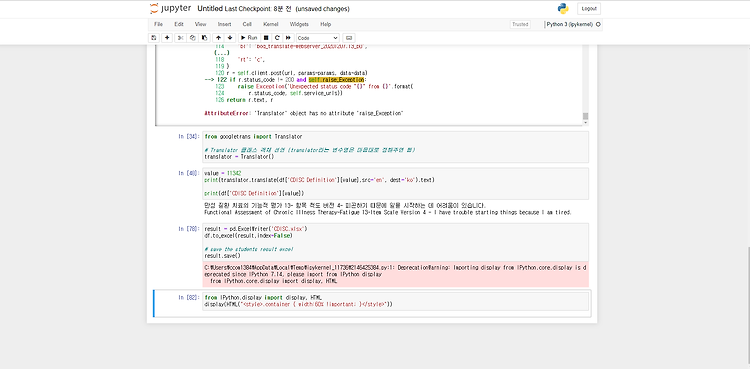Open the Widgets menu
The image size is (750, 369).
299,24
